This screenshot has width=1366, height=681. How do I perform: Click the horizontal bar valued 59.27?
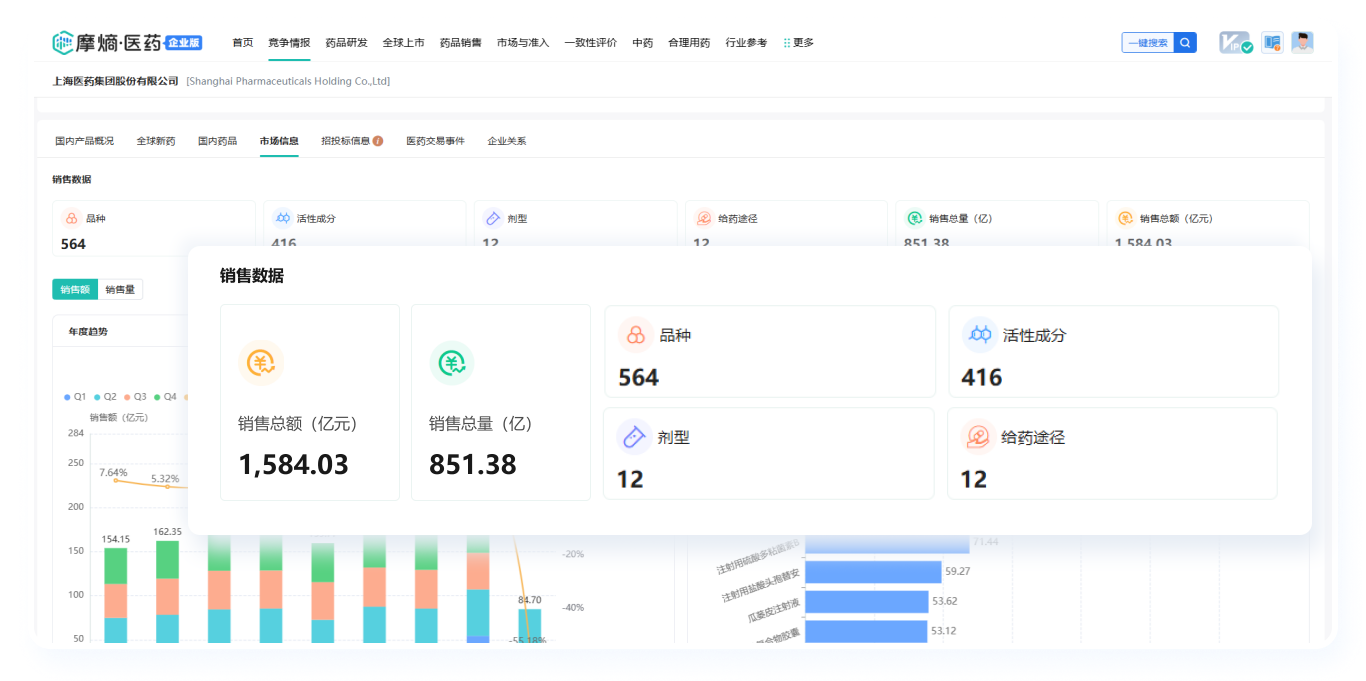[x=873, y=571]
